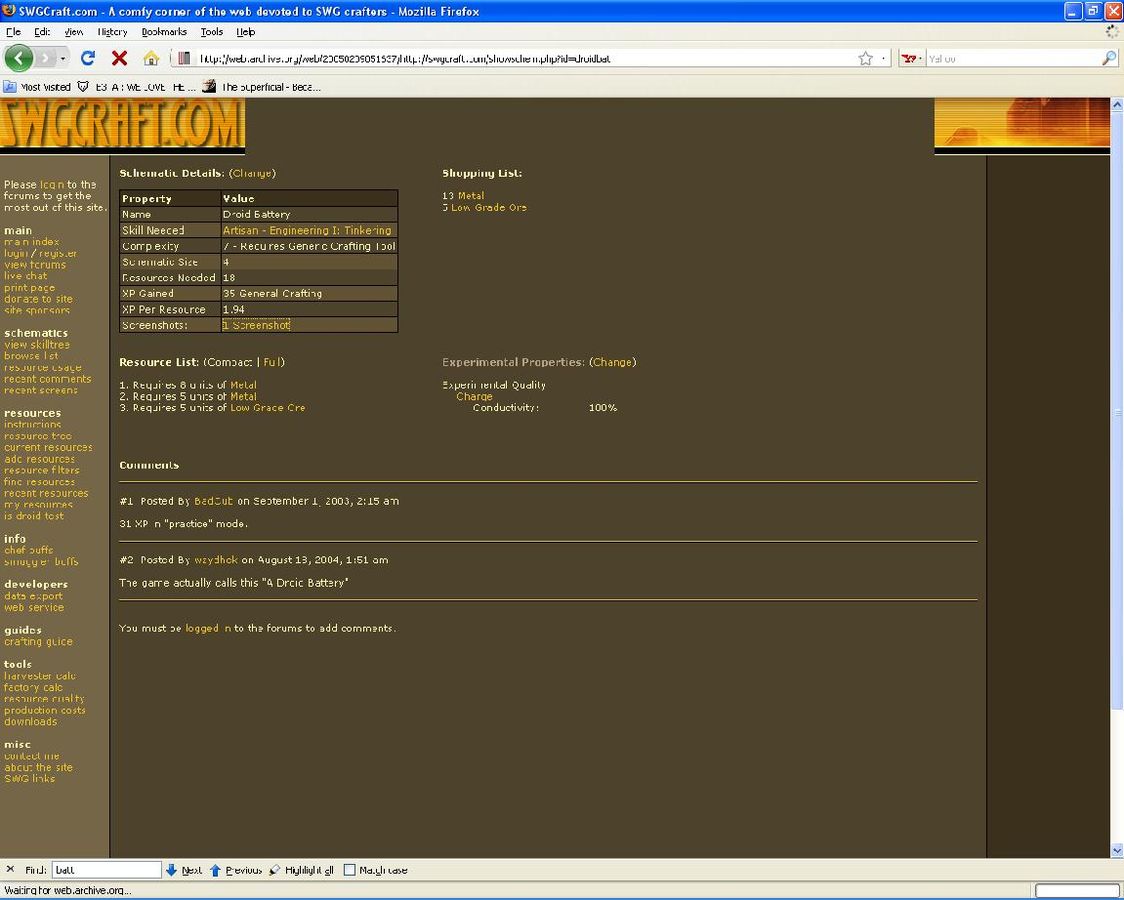Open the back/forward history dropdown arrow
Viewport: 1124px width, 900px height.
click(63, 58)
